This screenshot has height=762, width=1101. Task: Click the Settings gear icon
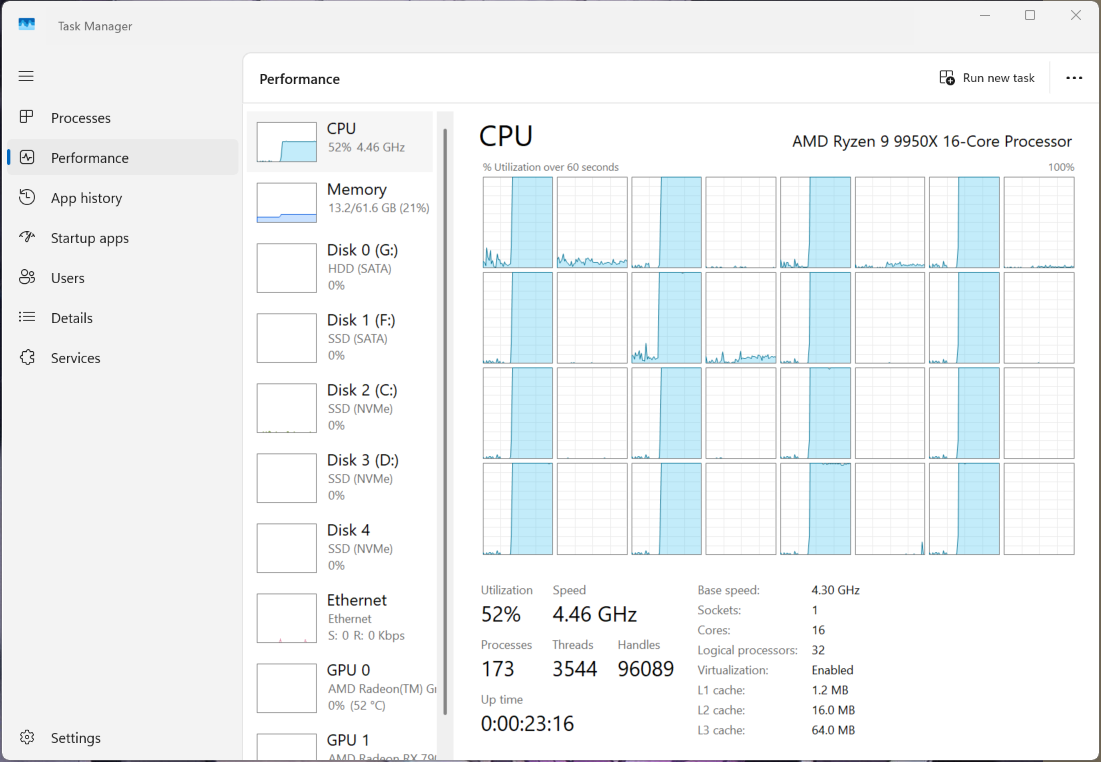coord(27,737)
